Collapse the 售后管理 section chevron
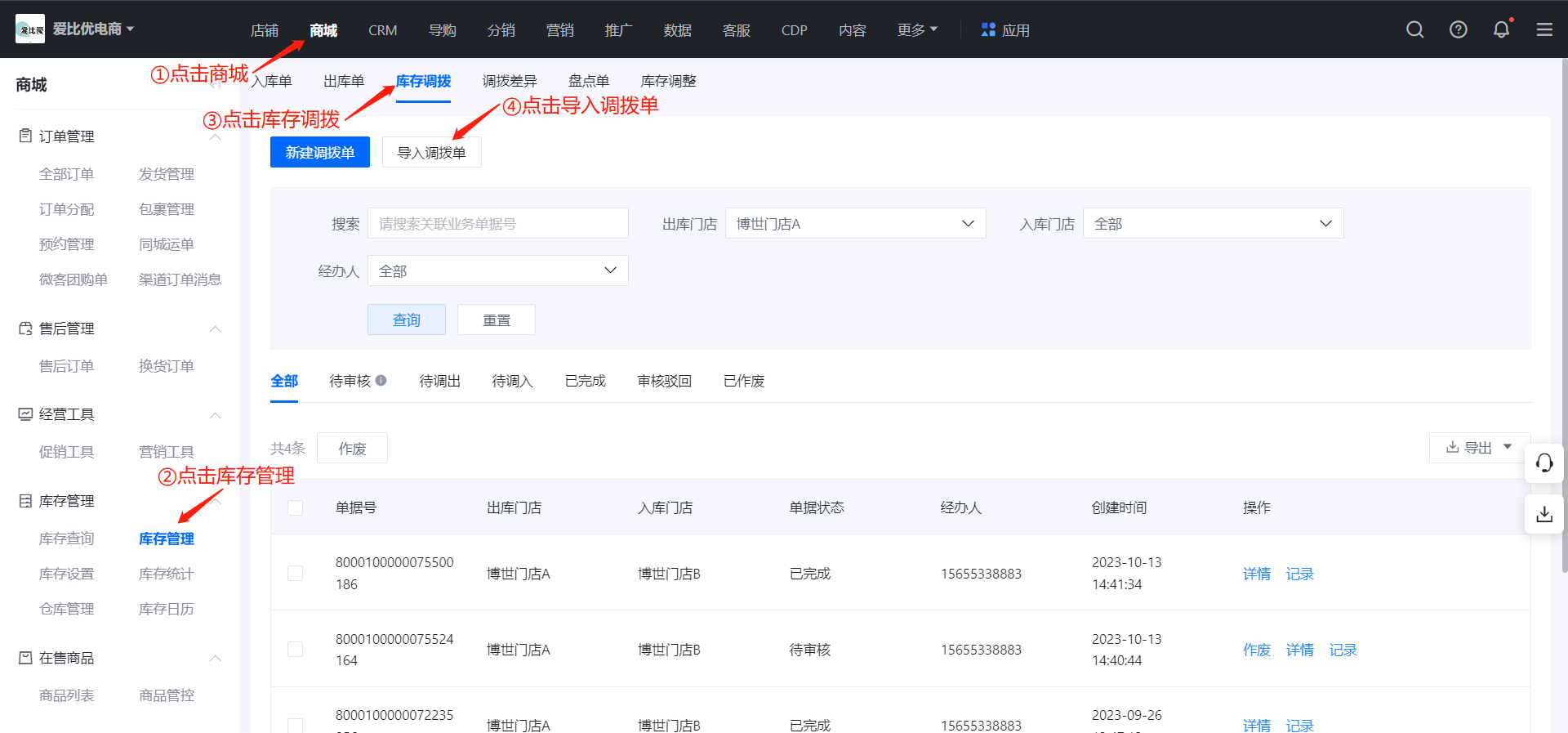The image size is (1568, 733). click(216, 329)
